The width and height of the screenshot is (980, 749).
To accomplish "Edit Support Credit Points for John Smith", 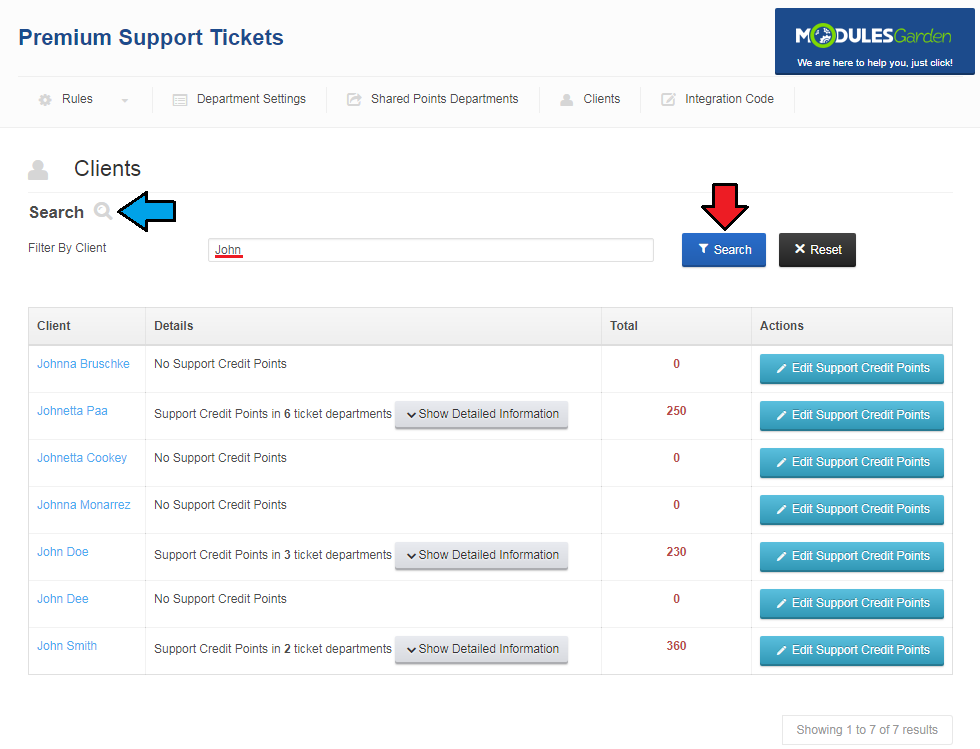I will coord(852,650).
